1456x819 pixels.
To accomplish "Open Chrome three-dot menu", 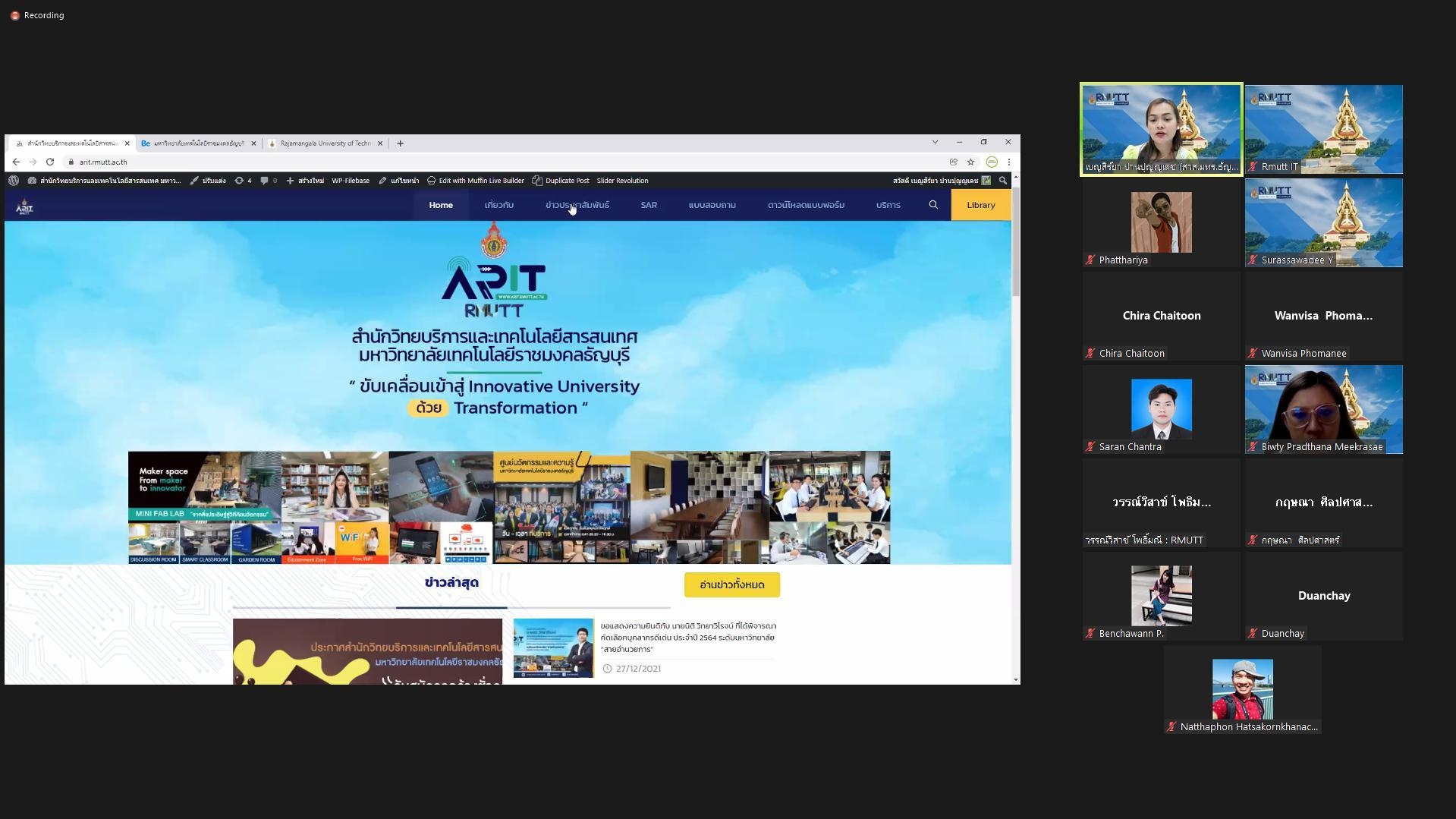I will (1008, 162).
